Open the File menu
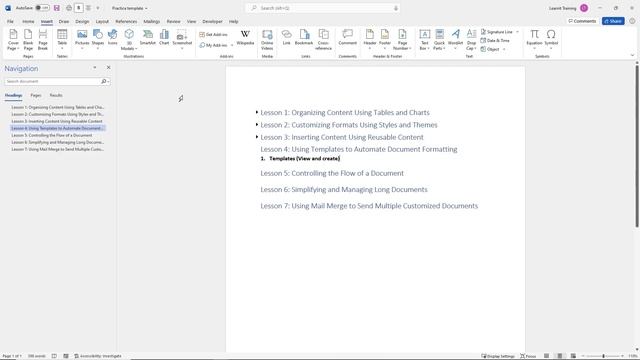Viewport: 640px width, 360px height. click(x=10, y=21)
